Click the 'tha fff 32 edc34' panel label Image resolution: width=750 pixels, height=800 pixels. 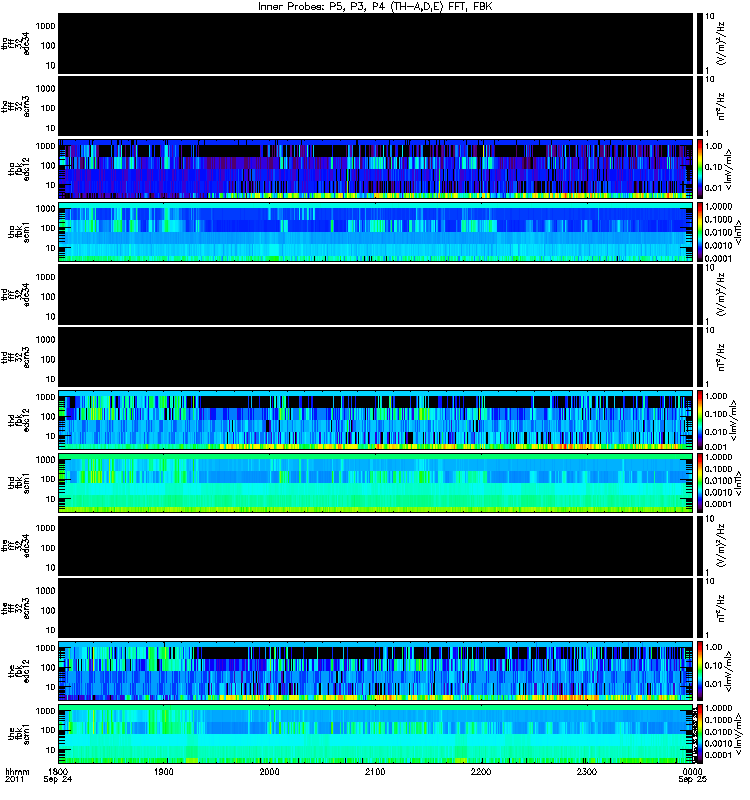(16, 43)
